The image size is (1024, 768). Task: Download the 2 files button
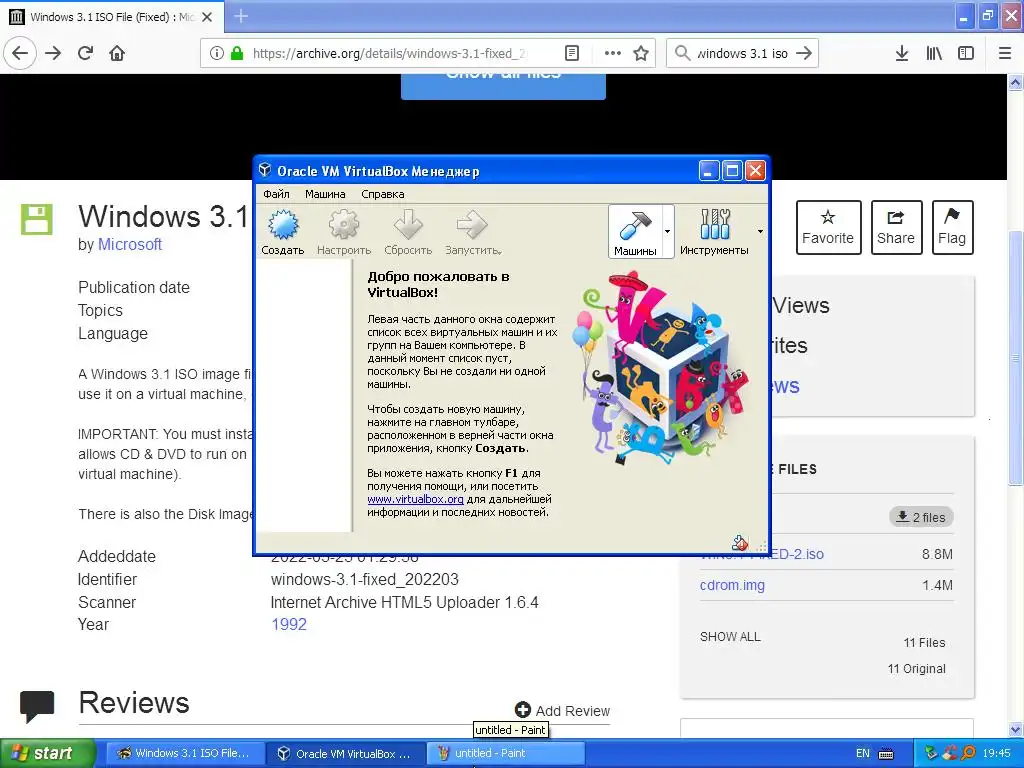tap(921, 517)
